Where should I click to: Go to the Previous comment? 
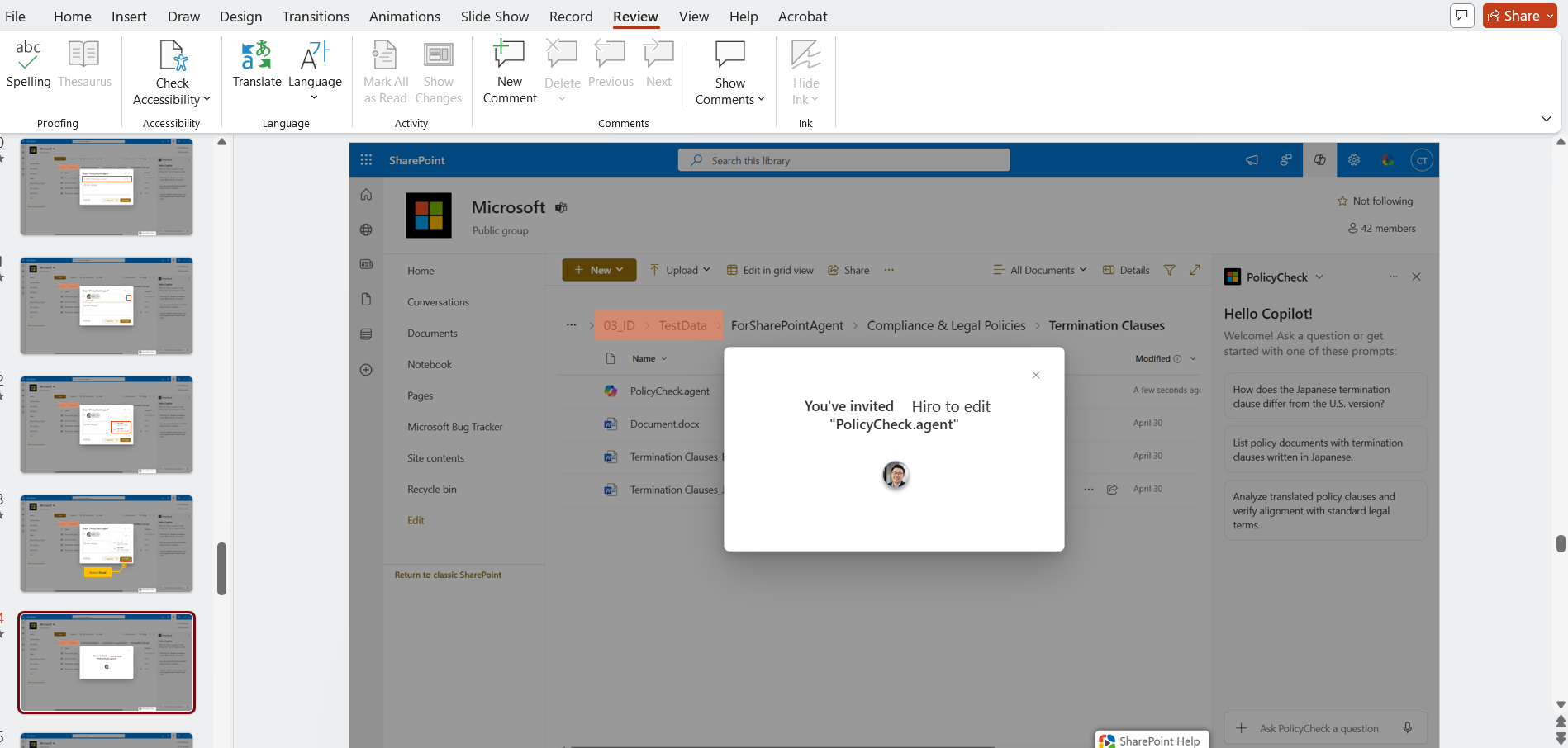(611, 64)
